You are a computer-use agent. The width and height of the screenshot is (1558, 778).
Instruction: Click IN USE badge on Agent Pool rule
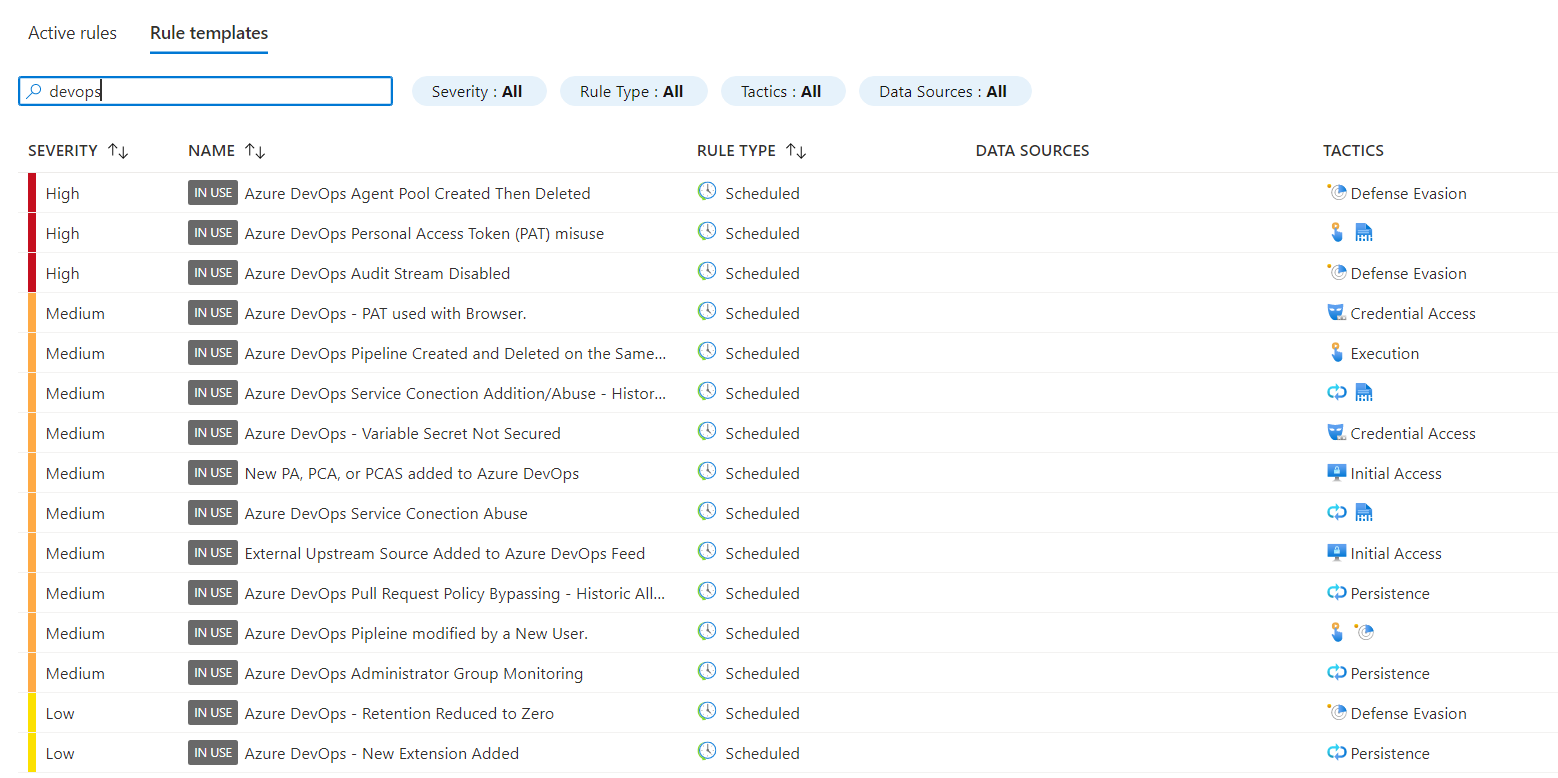tap(213, 193)
